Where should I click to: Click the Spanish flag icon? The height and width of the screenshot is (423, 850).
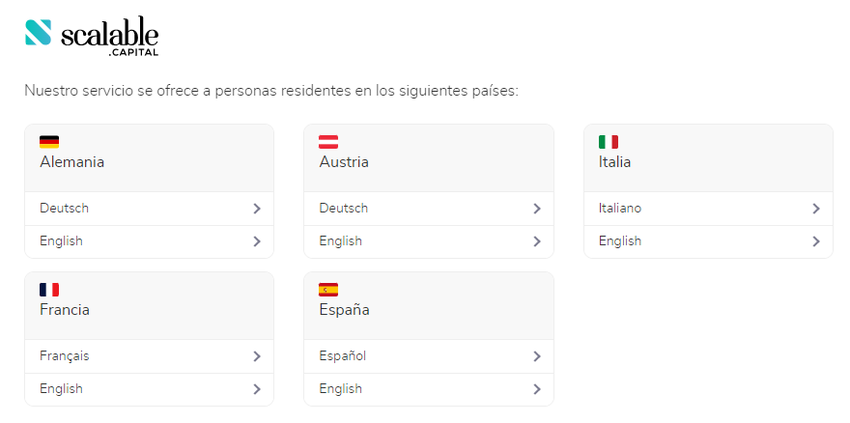[328, 290]
